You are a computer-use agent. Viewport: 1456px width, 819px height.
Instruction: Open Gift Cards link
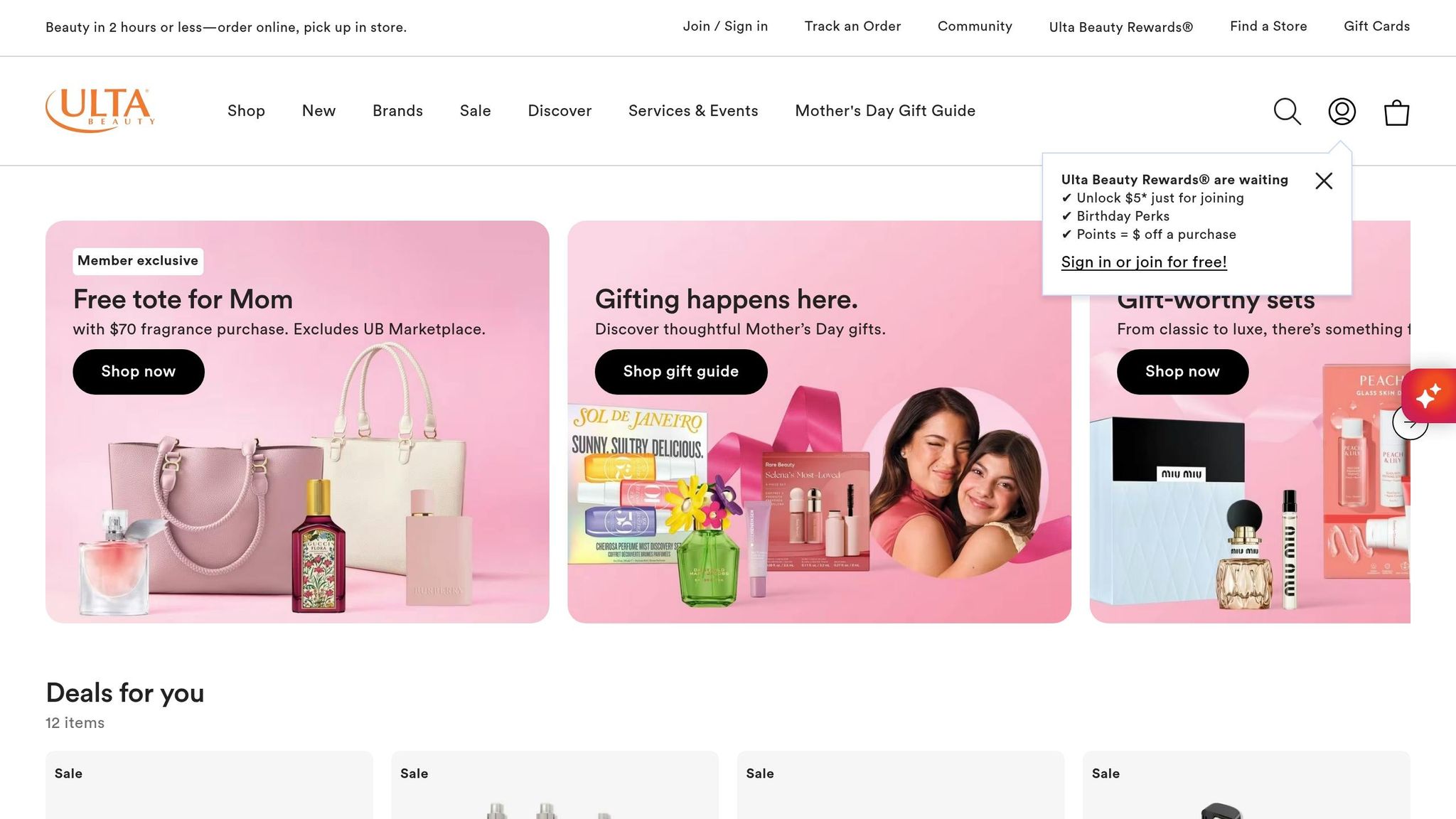(1376, 26)
